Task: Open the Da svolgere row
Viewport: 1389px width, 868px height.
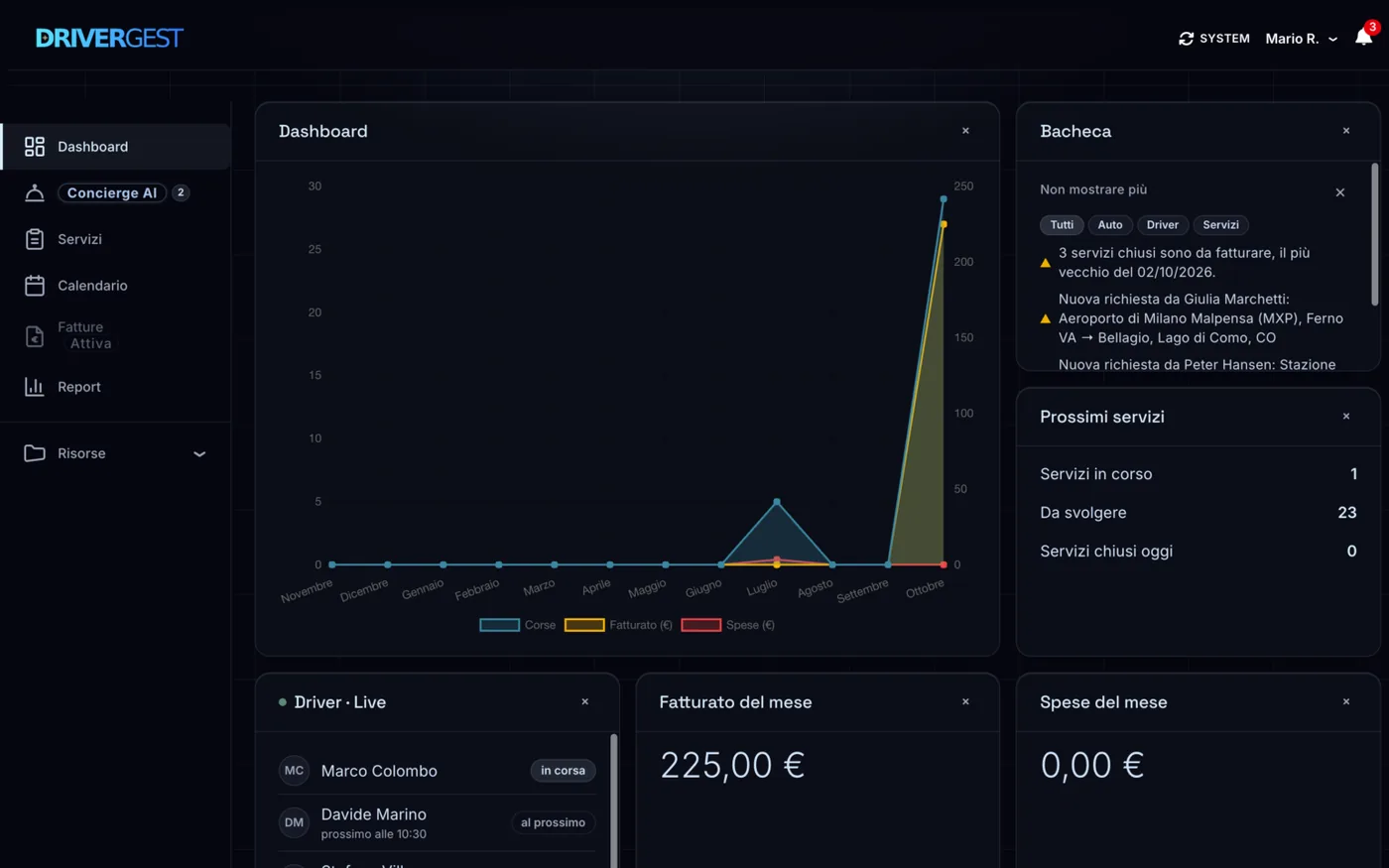Action: [x=1198, y=513]
